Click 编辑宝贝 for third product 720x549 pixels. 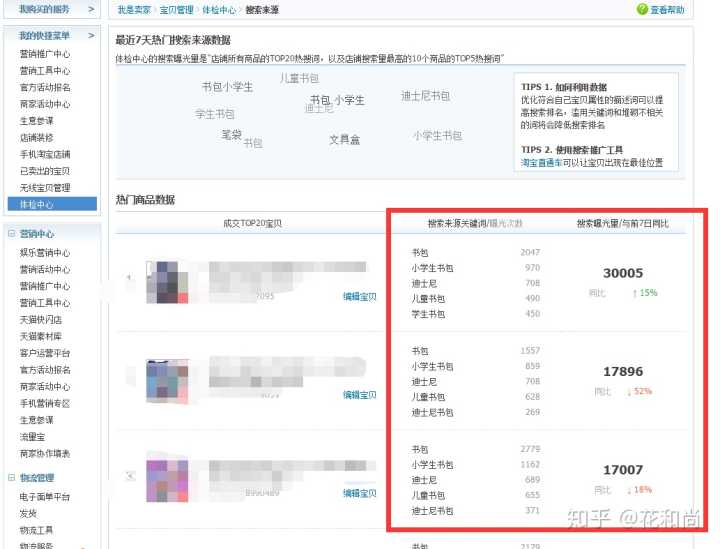coord(360,493)
